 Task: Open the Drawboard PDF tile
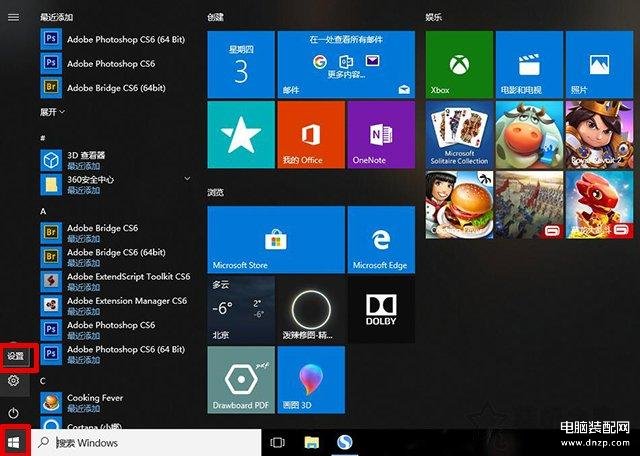(241, 380)
